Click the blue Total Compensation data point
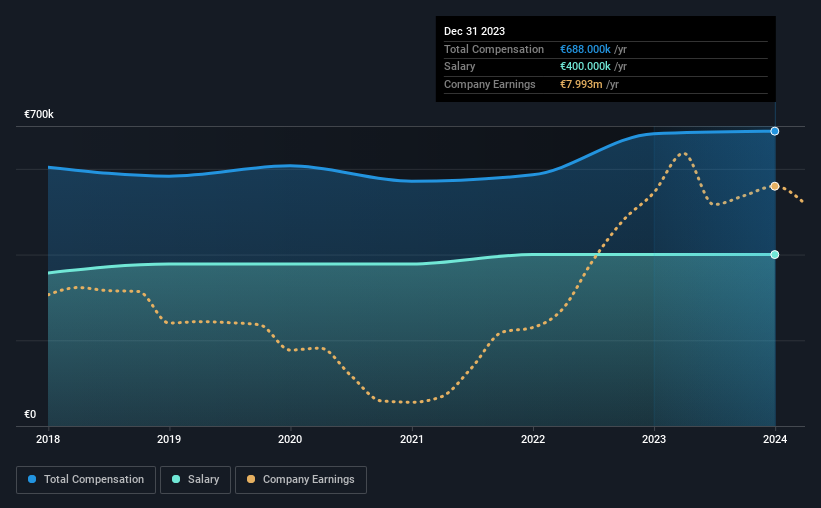This screenshot has width=821, height=508. 774,131
